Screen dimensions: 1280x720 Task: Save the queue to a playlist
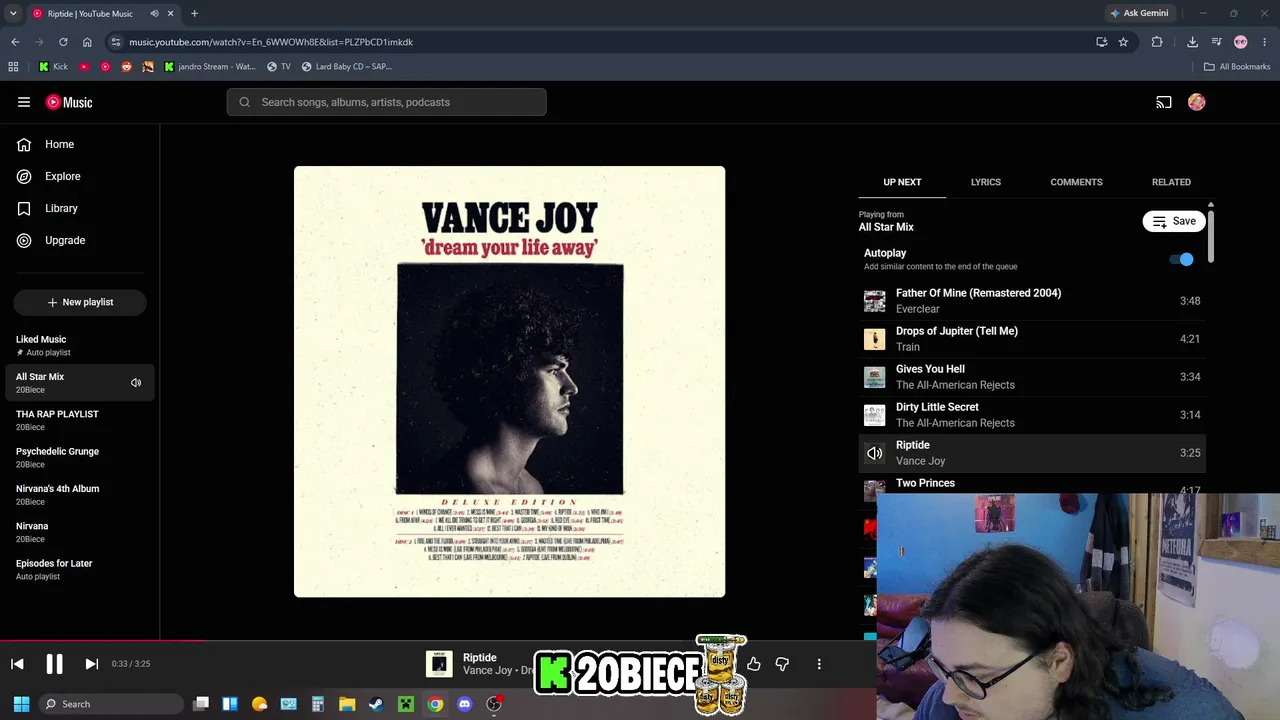click(x=1174, y=221)
